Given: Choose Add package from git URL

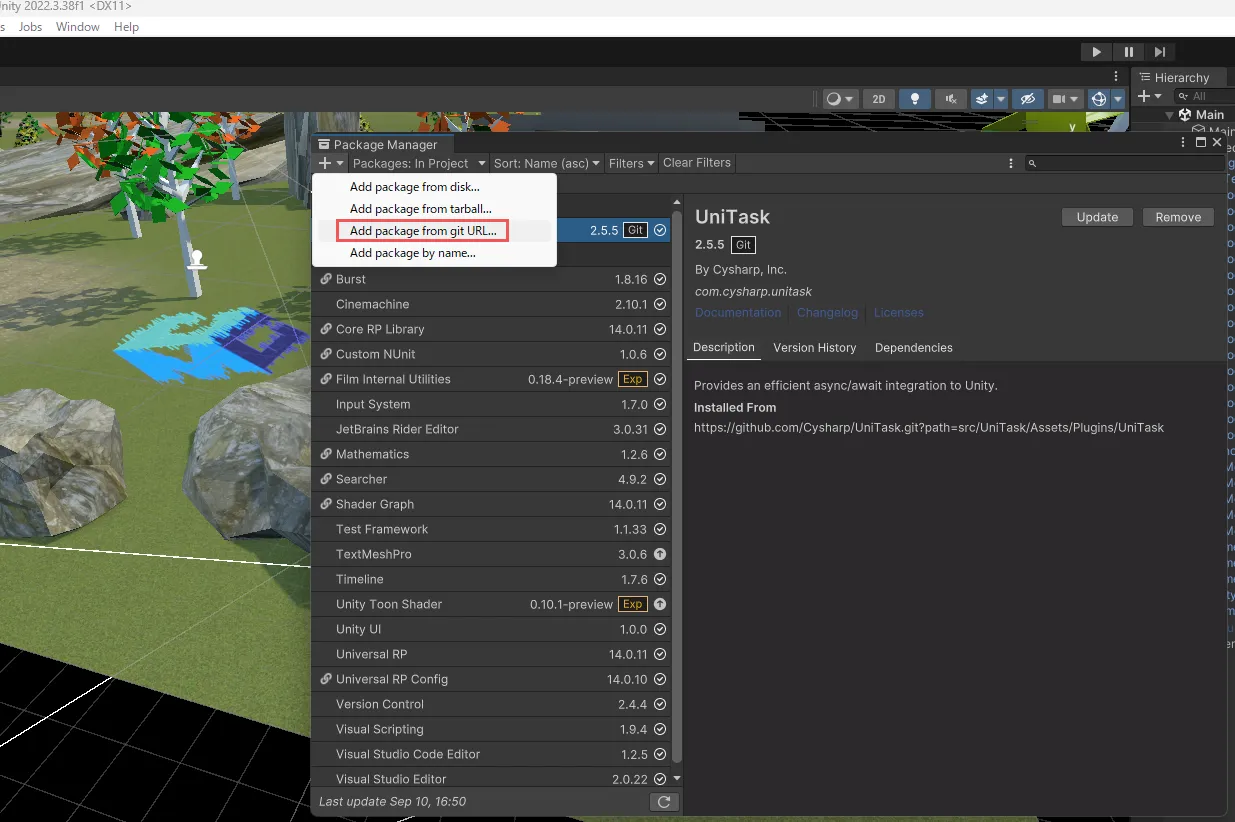Looking at the screenshot, I should point(422,231).
